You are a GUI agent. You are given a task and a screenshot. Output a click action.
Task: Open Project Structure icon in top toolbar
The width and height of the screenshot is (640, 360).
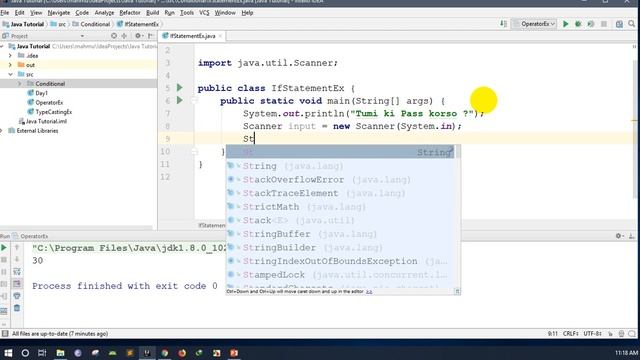[619, 24]
